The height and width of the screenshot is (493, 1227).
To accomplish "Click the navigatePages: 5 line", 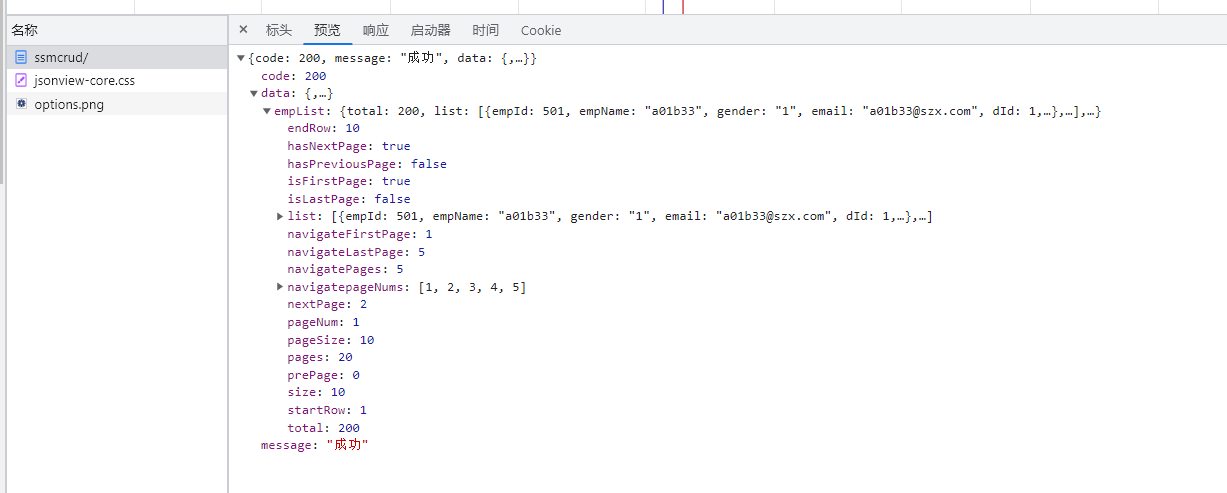I will point(345,269).
